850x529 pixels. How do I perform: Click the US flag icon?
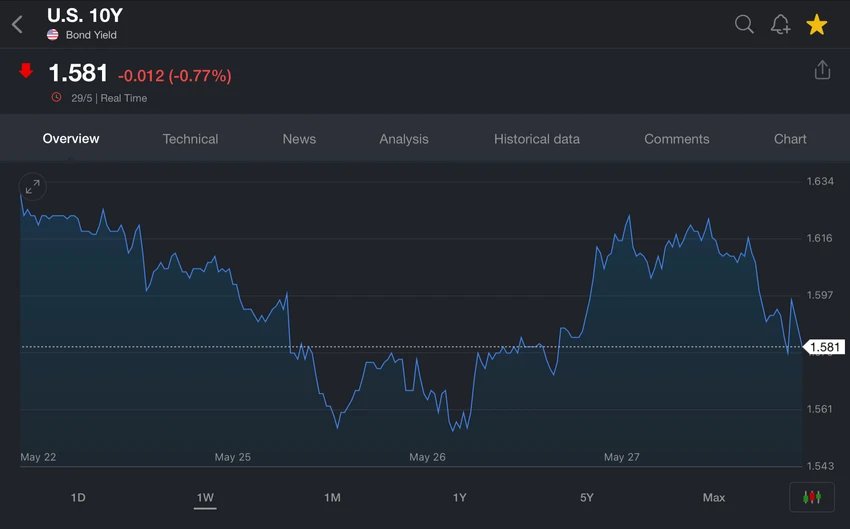(53, 35)
